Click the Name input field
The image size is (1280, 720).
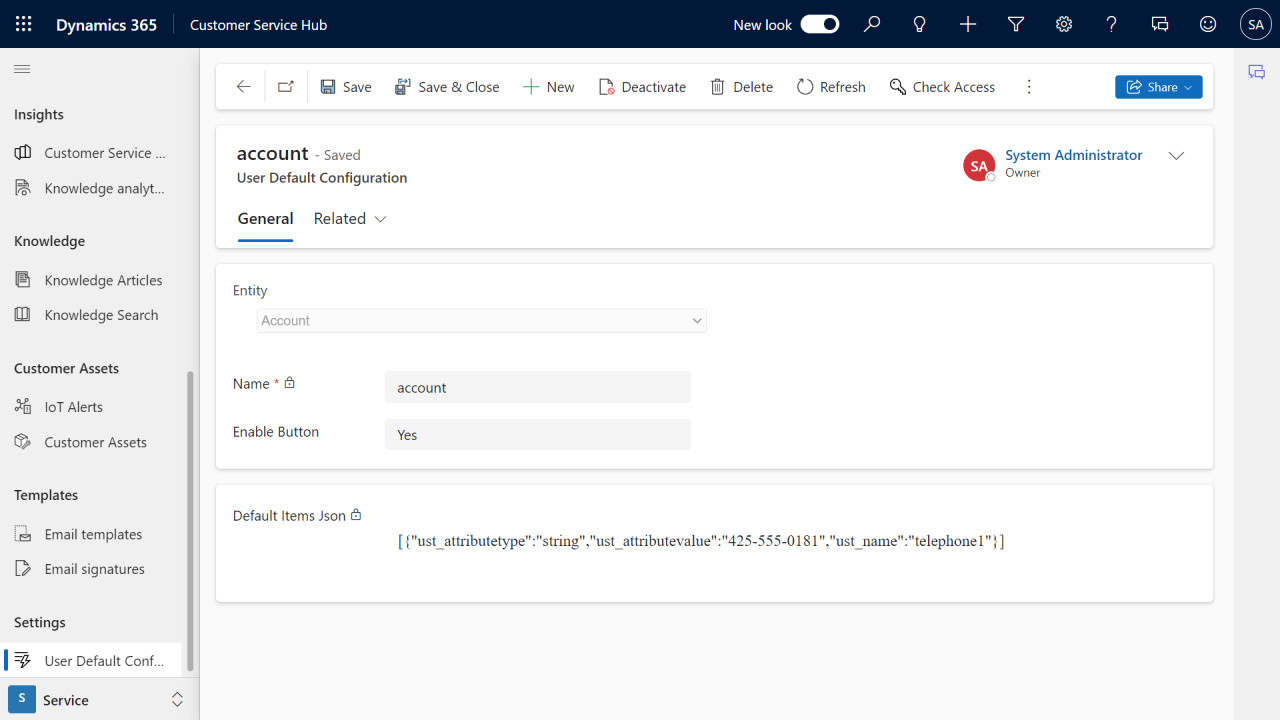tap(538, 387)
